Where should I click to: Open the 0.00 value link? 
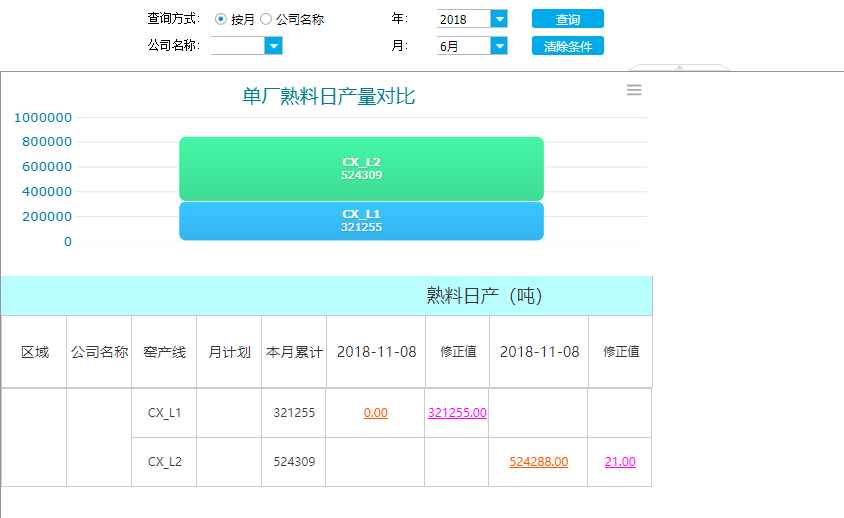pyautogui.click(x=376, y=413)
